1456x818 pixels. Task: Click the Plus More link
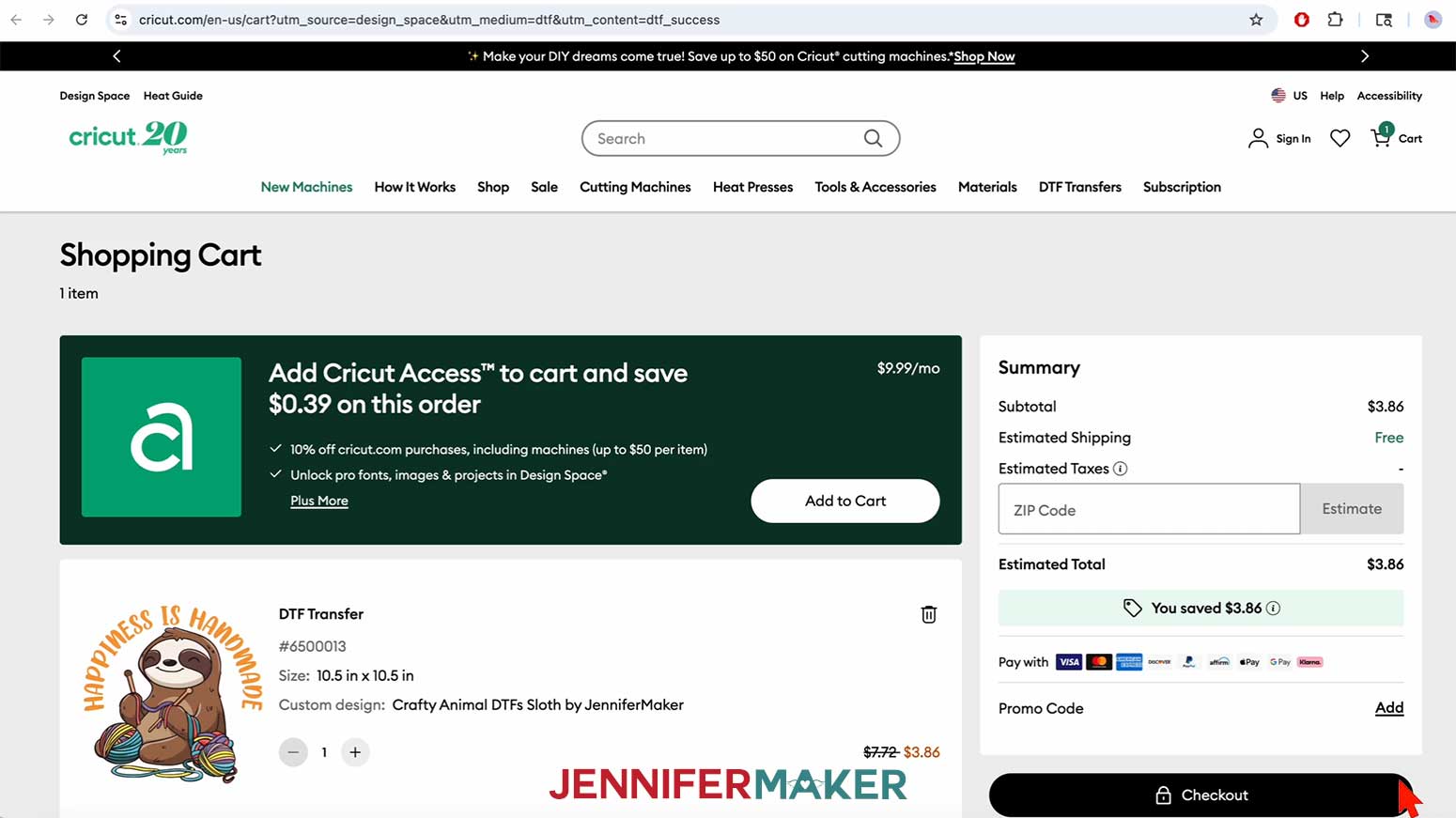pyautogui.click(x=319, y=501)
